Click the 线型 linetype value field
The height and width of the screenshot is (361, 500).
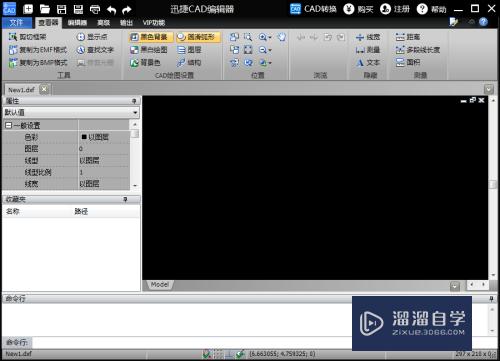point(104,160)
